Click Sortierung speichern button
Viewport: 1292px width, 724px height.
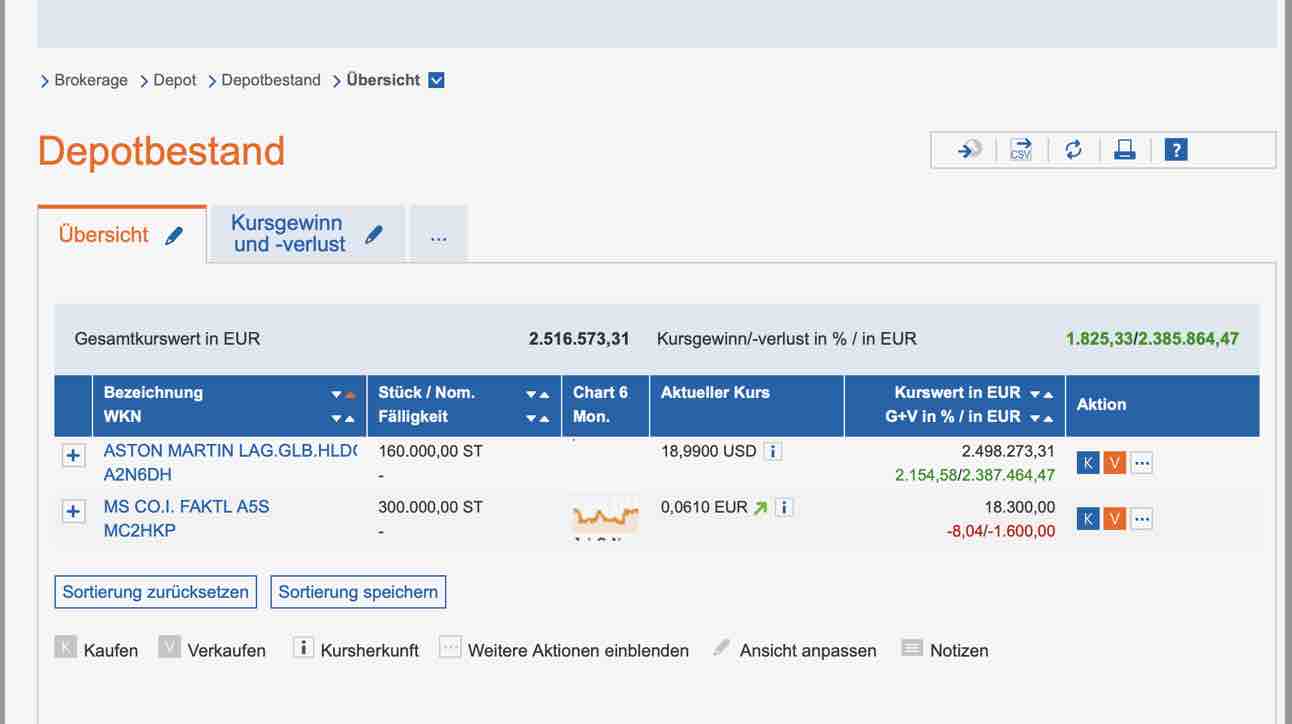[358, 592]
